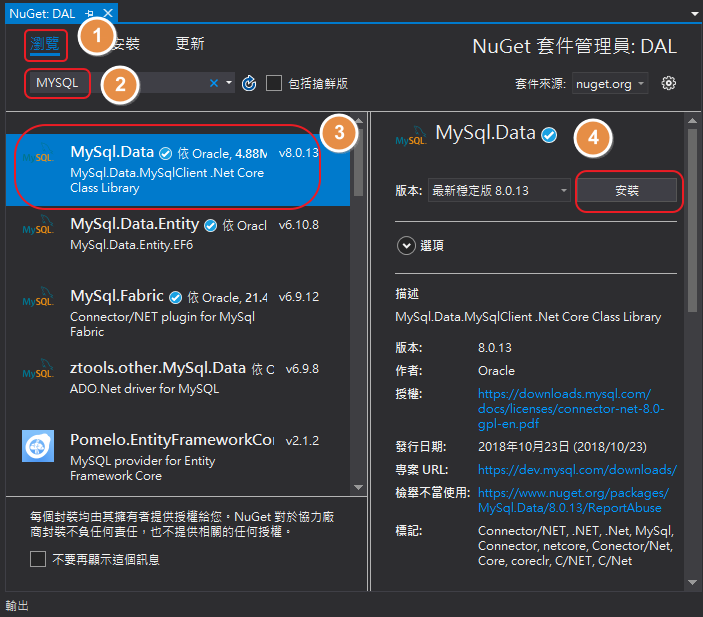Click ztools.other.MySql.Data package logo
The width and height of the screenshot is (703, 617).
[38, 369]
